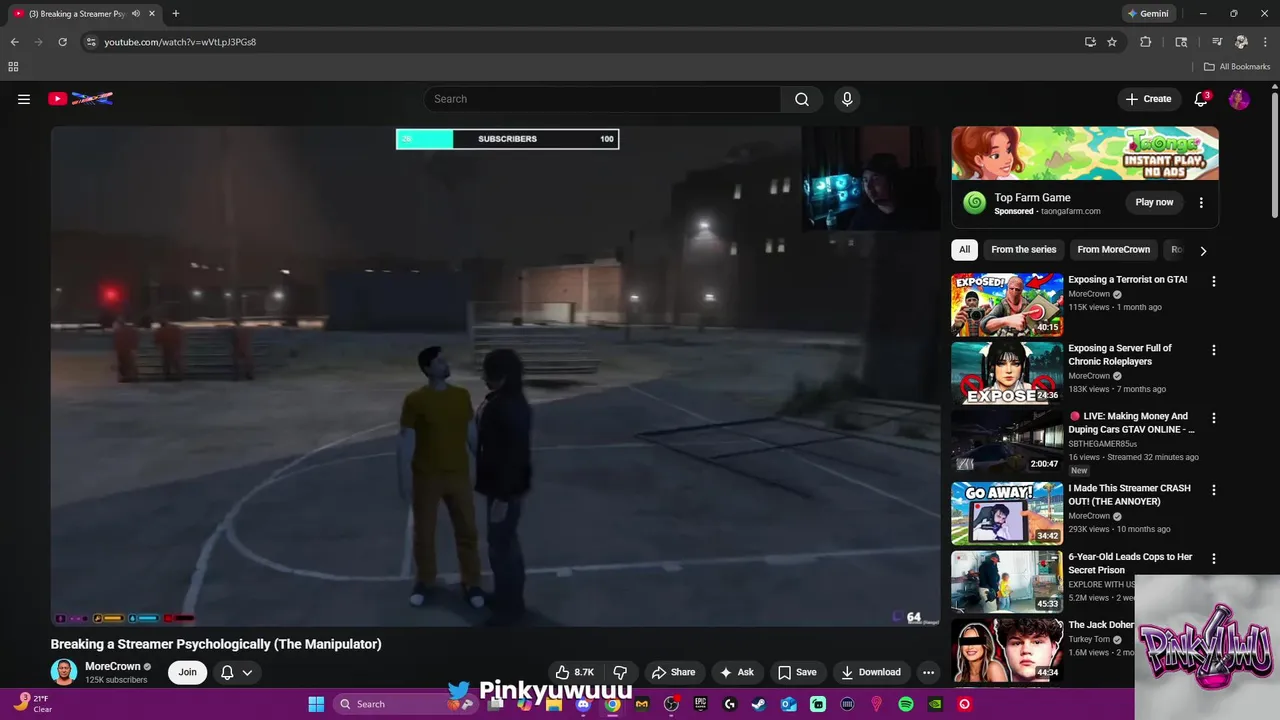This screenshot has width=1280, height=720.
Task: Open options for 'Exposing a Server Full of Chronic Roleplayers'
Action: [x=1214, y=350]
